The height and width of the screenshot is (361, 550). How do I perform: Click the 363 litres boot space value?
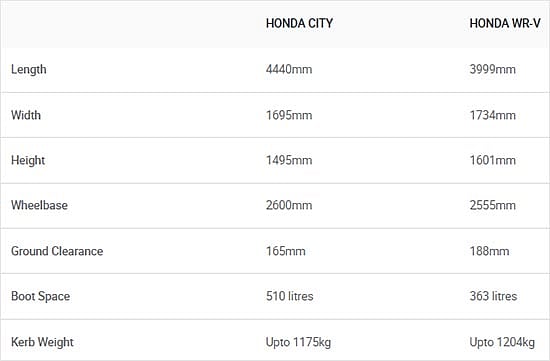(x=494, y=296)
